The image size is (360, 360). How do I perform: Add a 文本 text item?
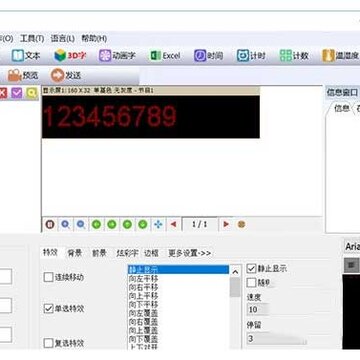26,56
